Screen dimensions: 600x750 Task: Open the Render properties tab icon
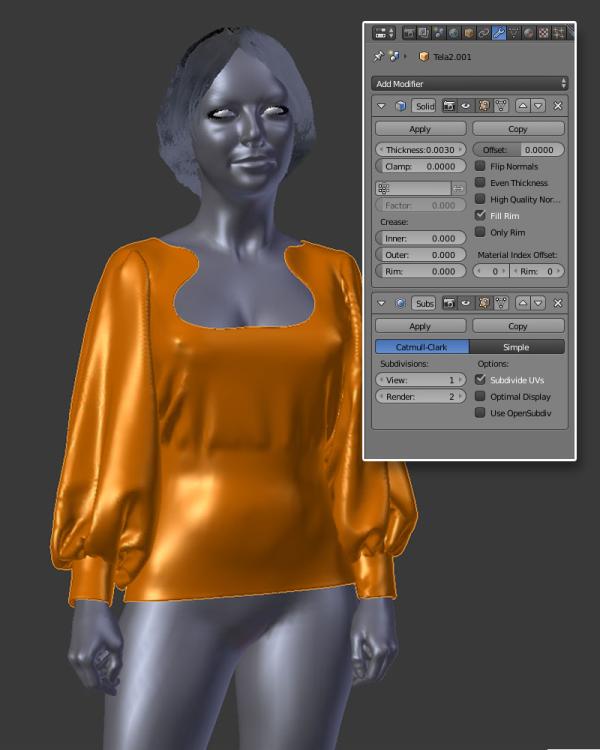coord(409,33)
